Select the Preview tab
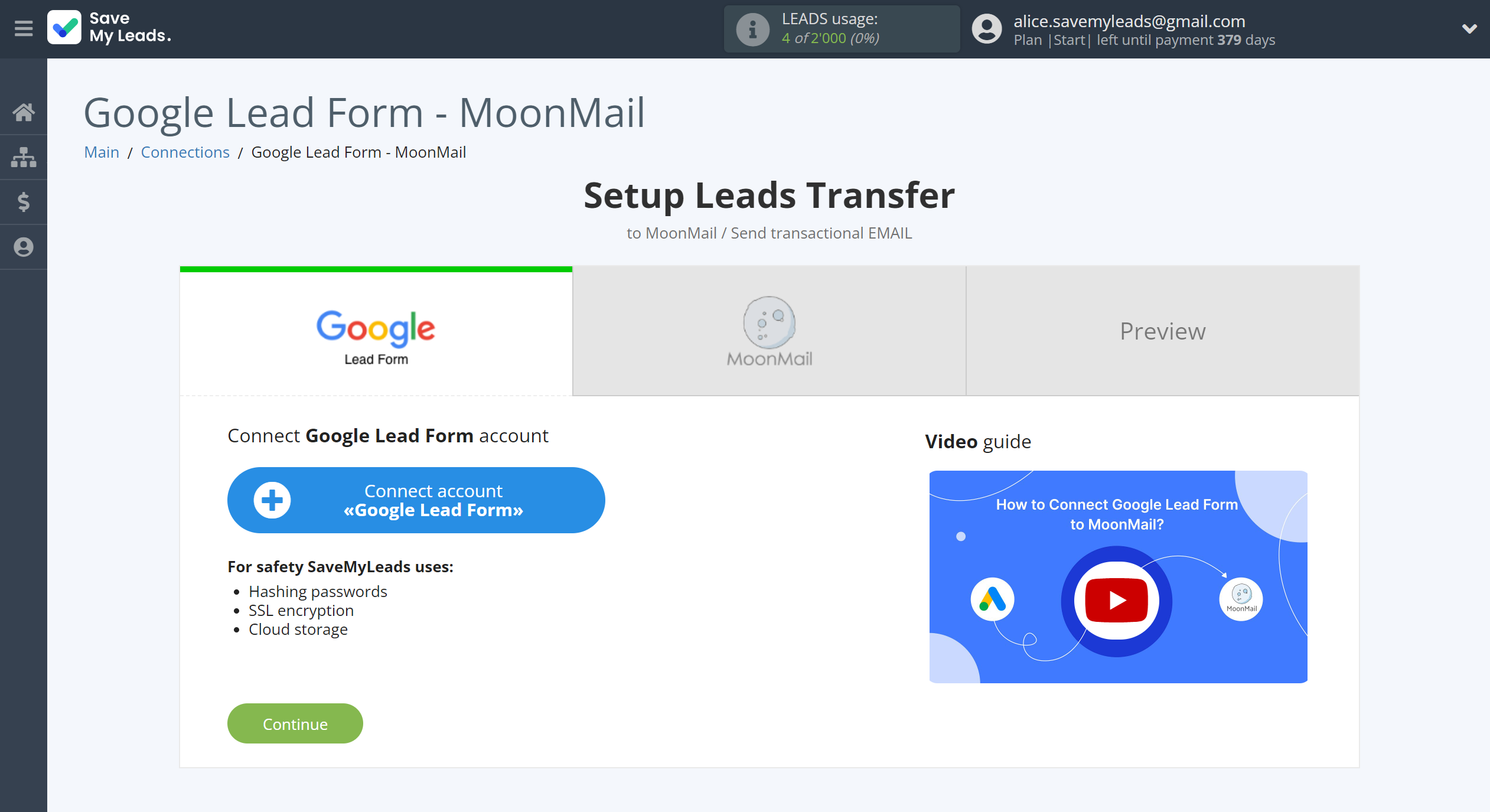 [1162, 330]
